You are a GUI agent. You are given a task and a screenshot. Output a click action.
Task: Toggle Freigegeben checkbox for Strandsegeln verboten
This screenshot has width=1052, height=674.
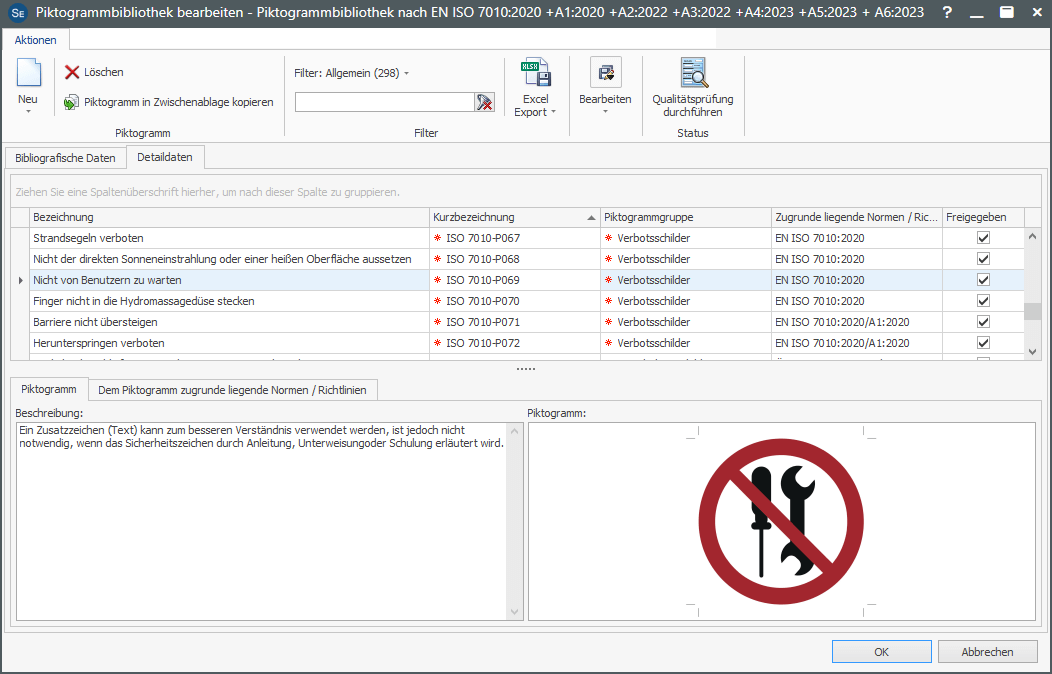983,238
